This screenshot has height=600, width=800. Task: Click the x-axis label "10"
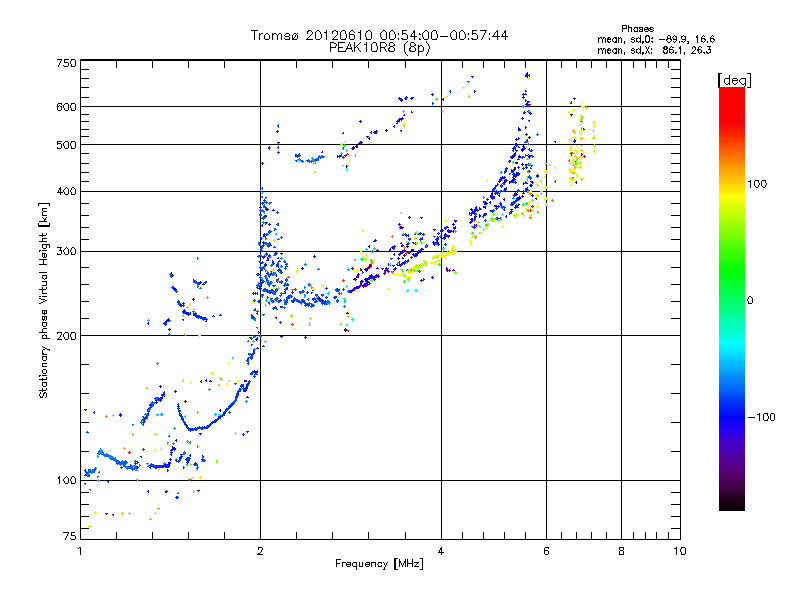tap(680, 551)
